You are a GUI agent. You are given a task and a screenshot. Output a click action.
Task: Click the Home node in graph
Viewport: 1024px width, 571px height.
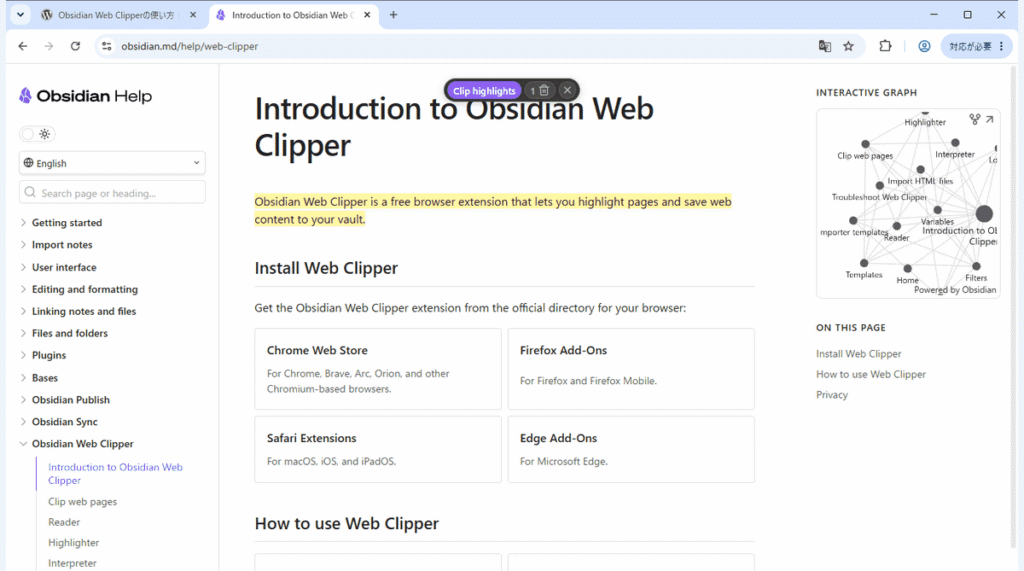coord(907,269)
